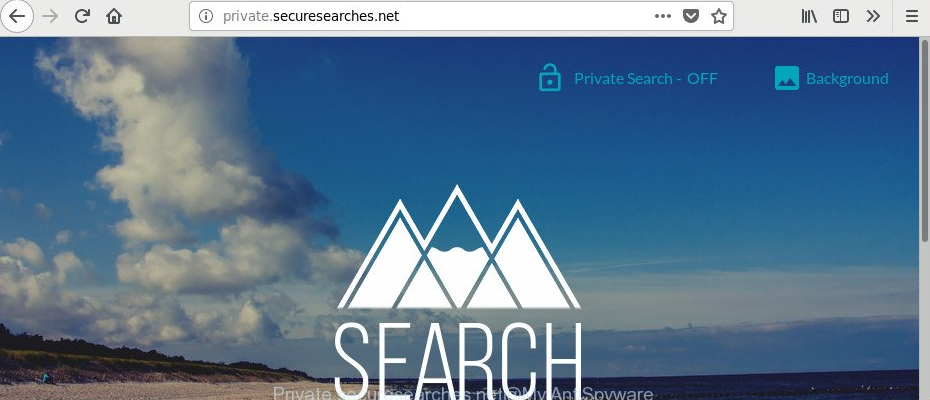Image resolution: width=930 pixels, height=400 pixels.
Task: Open the Library bookmarks and history
Action: pyautogui.click(x=809, y=16)
